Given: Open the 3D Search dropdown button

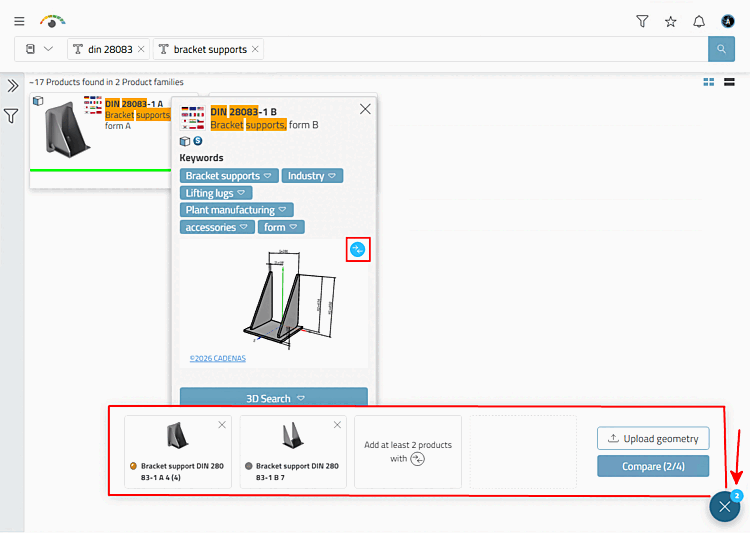Looking at the screenshot, I should point(274,398).
